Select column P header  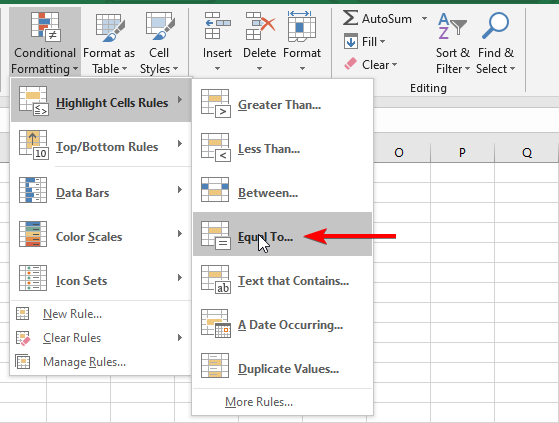point(462,153)
